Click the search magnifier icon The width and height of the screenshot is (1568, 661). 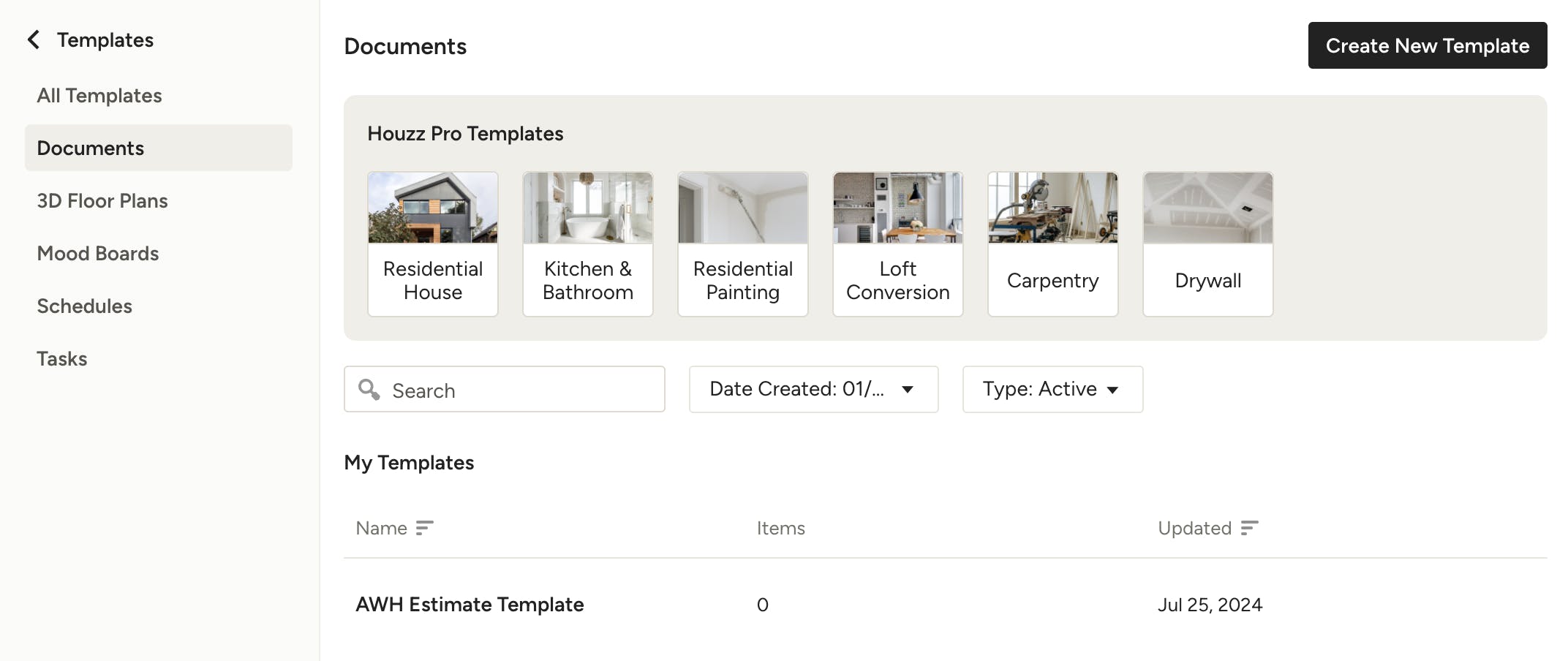[369, 390]
